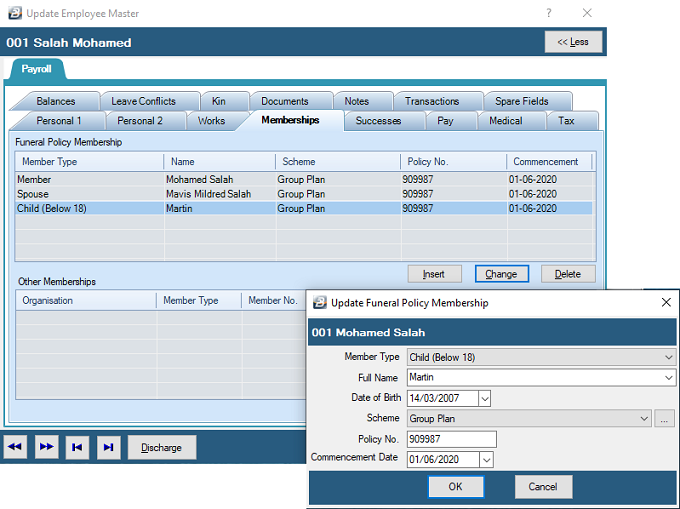Screen dimensions: 680x509
Task: Click the Commencement Date field value
Action: [443, 460]
